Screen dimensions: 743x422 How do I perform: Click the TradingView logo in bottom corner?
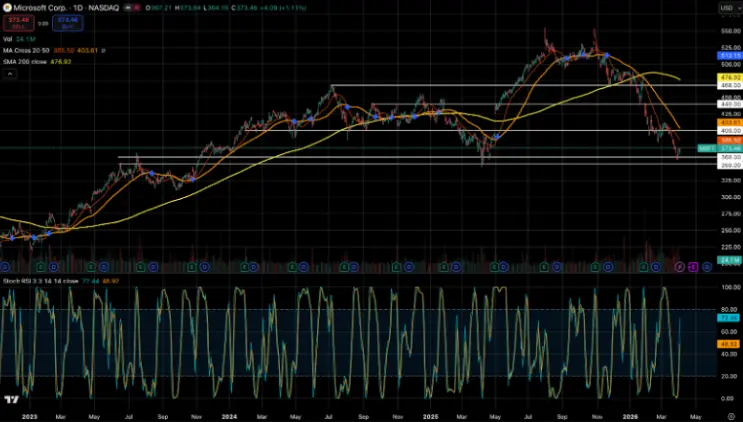12,399
